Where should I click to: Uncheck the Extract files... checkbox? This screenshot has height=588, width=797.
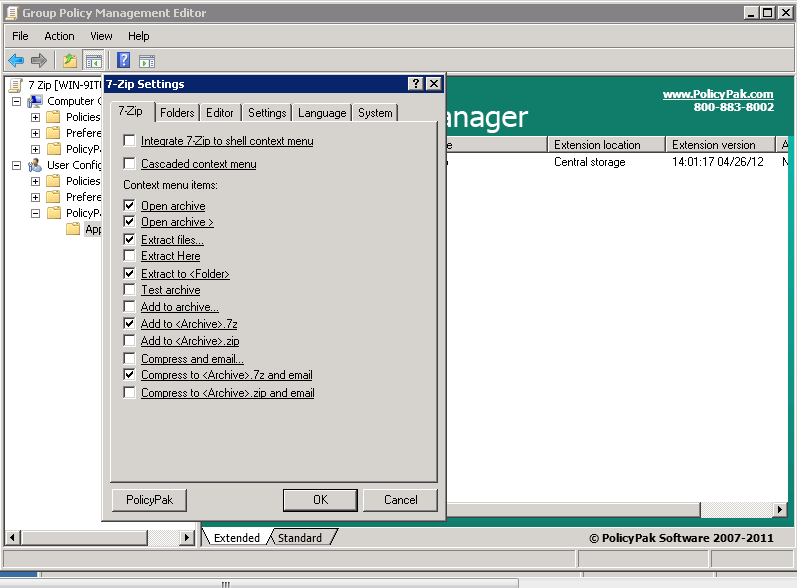130,239
